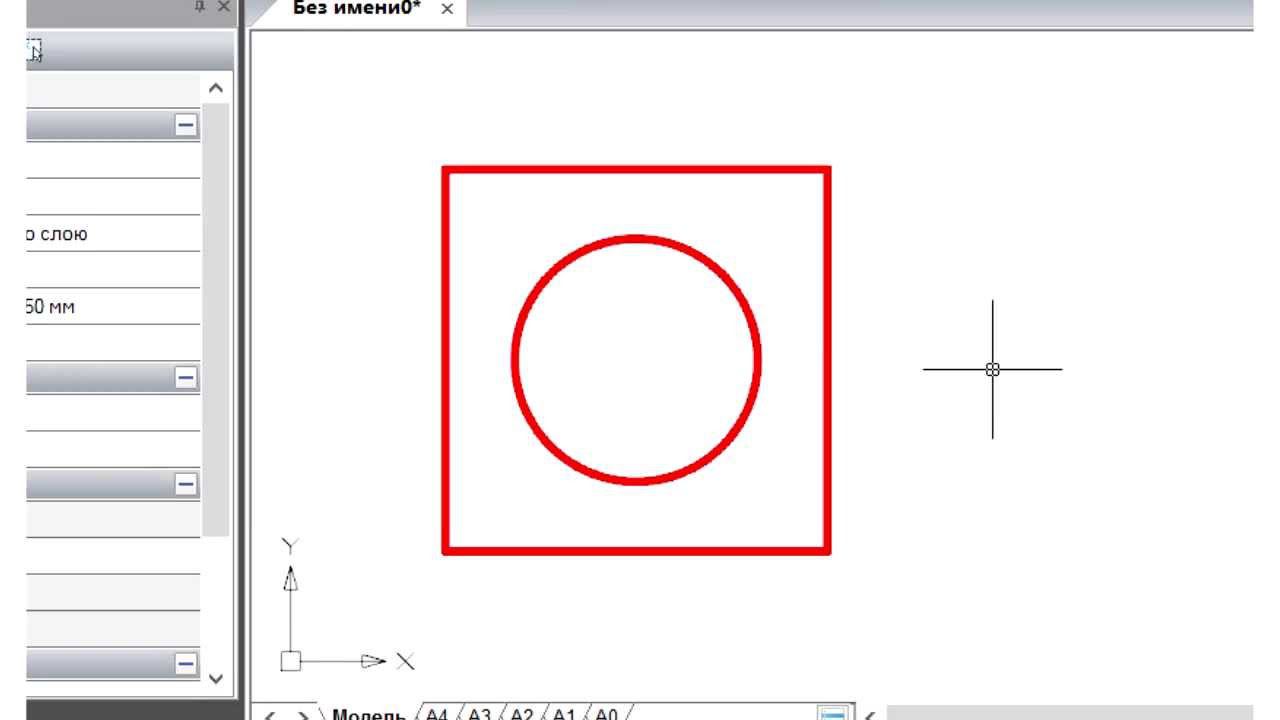Open the A4 layout tab
This screenshot has width=1280, height=720.
tap(437, 714)
